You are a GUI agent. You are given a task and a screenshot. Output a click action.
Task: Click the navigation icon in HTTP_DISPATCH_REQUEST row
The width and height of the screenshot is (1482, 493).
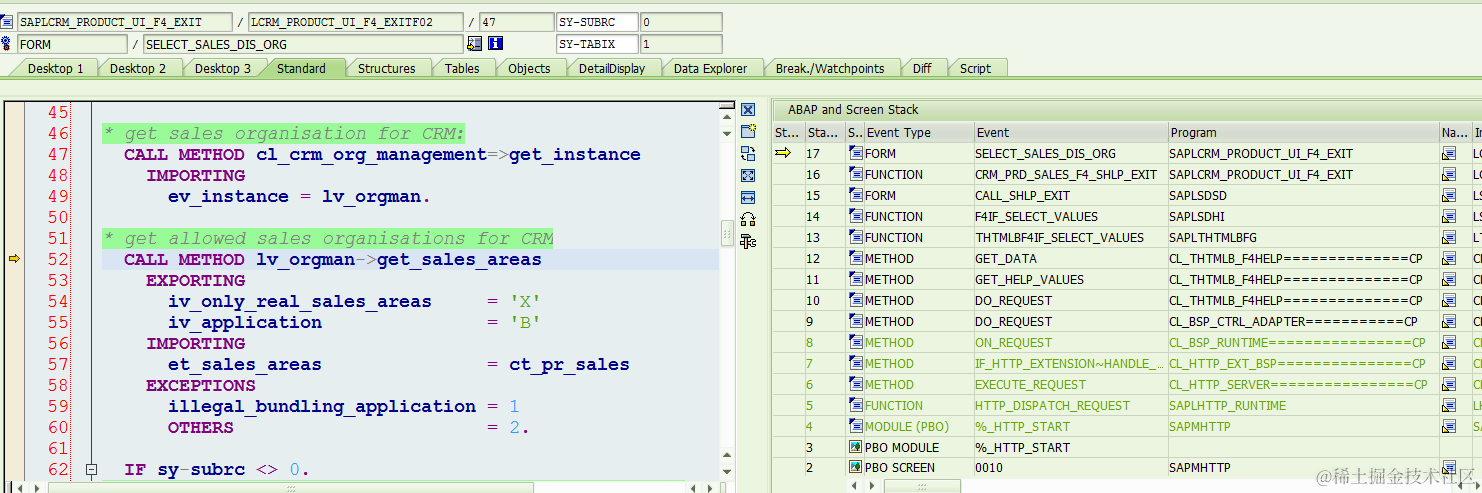[x=1449, y=406]
